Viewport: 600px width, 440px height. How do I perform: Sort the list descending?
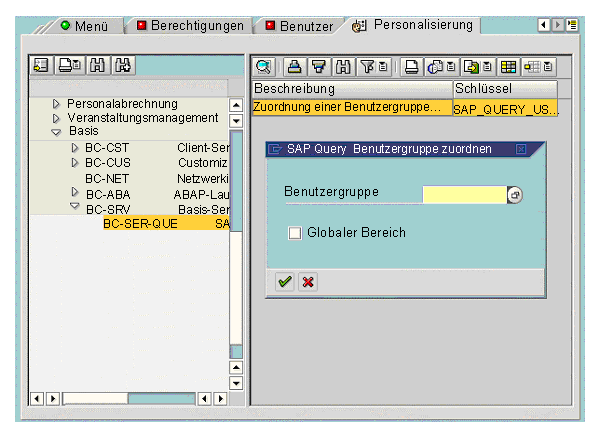click(x=318, y=67)
